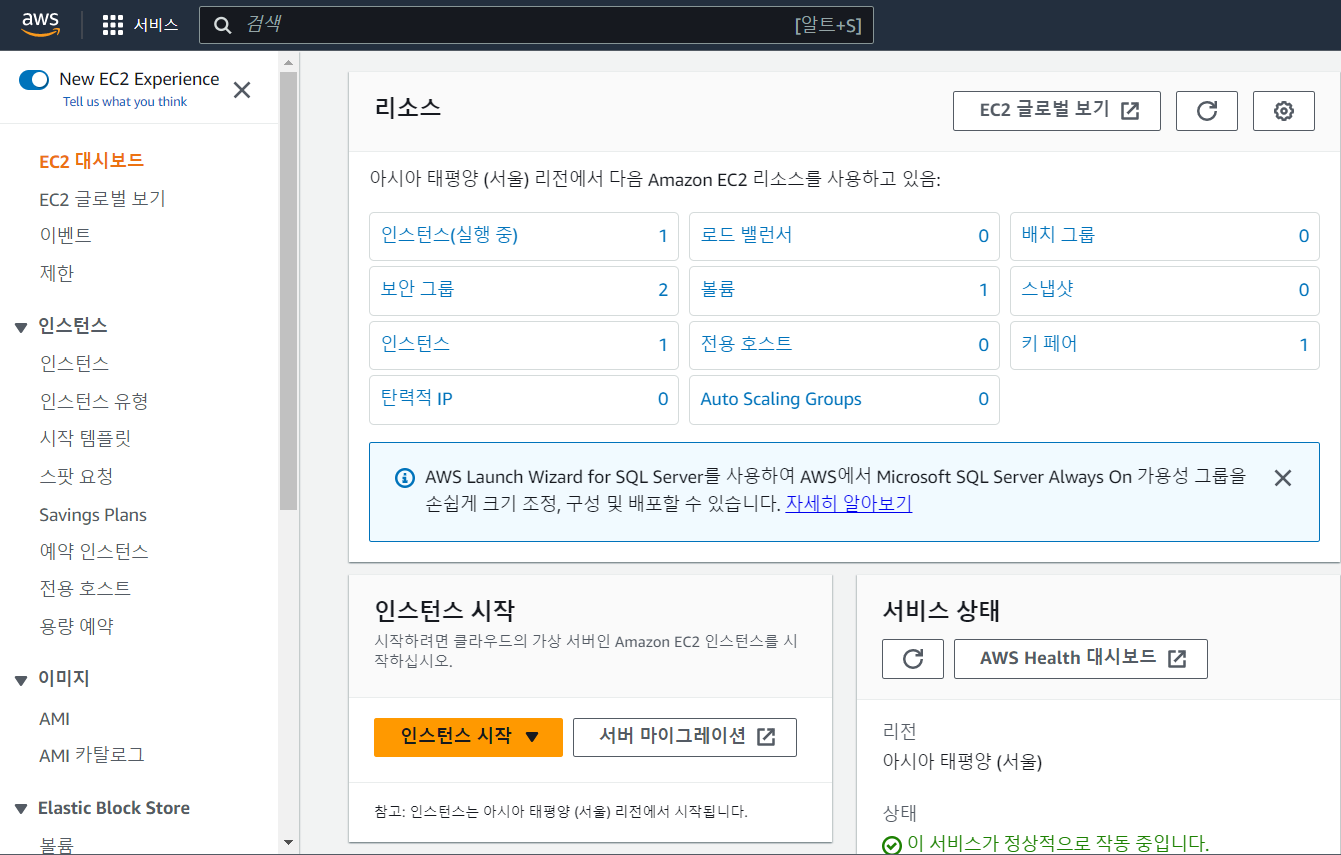The height and width of the screenshot is (855, 1341).
Task: Click sidebar scrollbar down arrow
Action: (x=288, y=843)
